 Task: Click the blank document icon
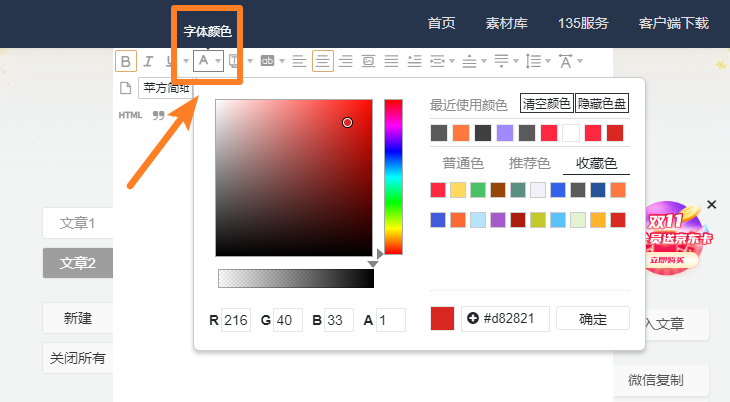125,88
